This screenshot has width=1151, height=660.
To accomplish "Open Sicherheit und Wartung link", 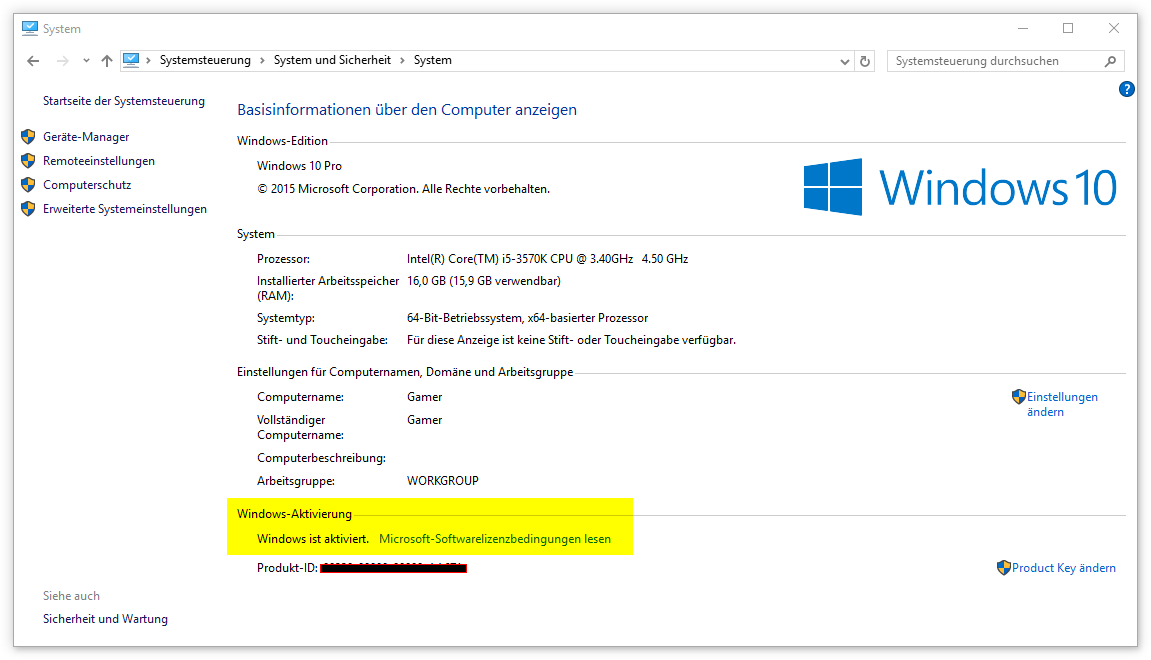I will pyautogui.click(x=105, y=619).
